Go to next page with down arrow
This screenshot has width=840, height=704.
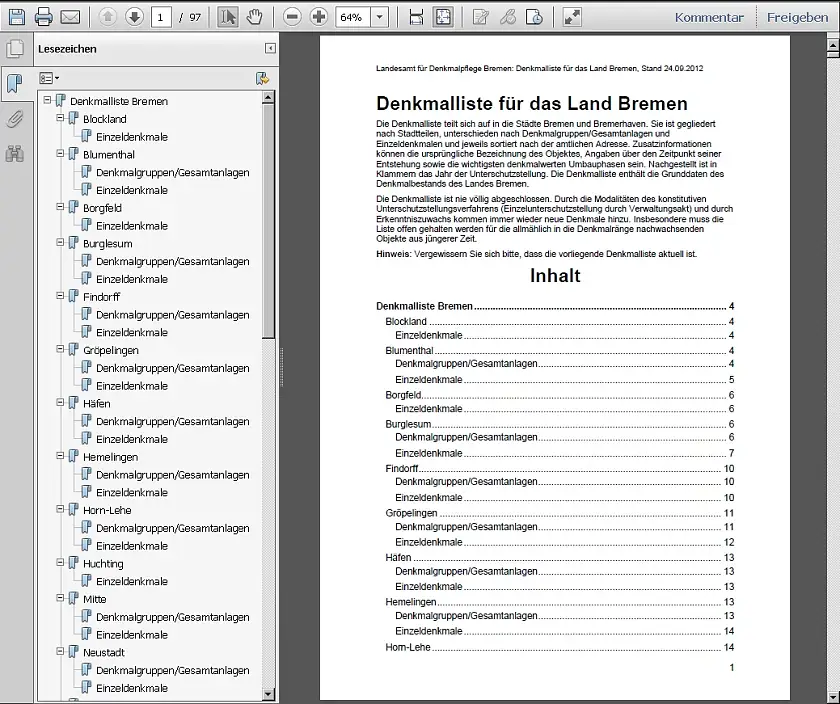[x=134, y=17]
